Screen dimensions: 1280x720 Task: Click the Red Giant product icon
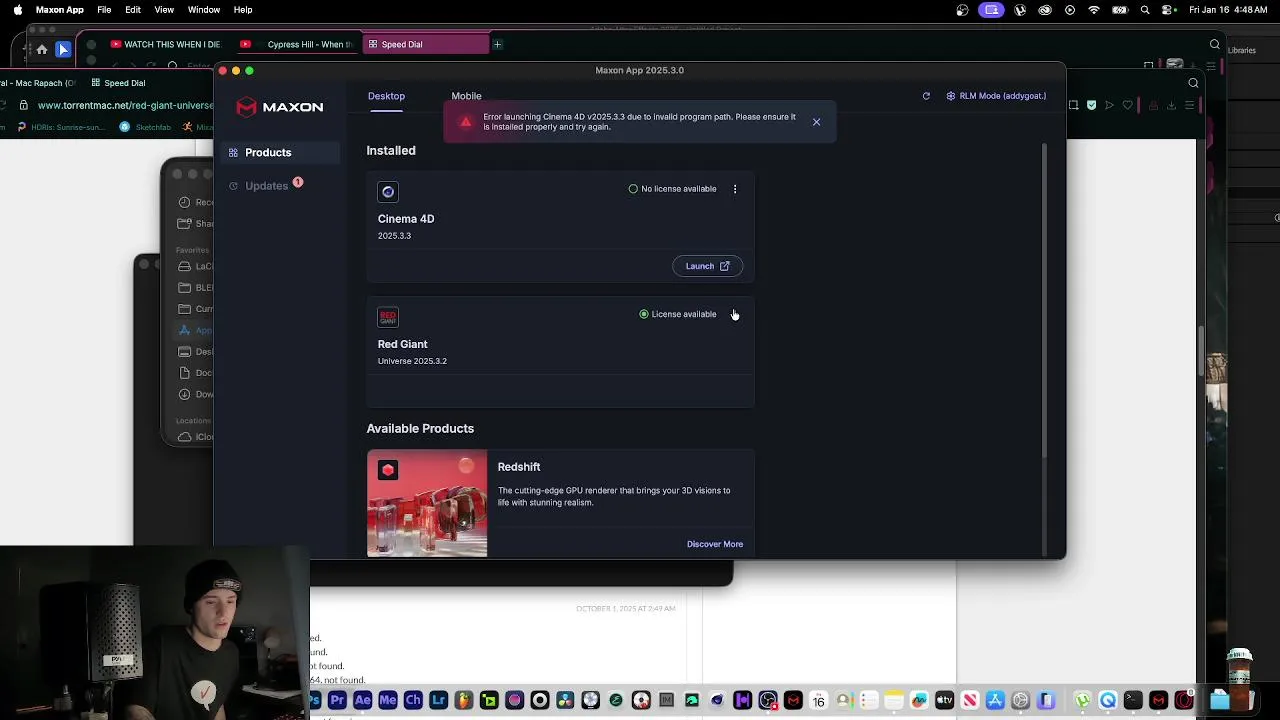point(388,317)
